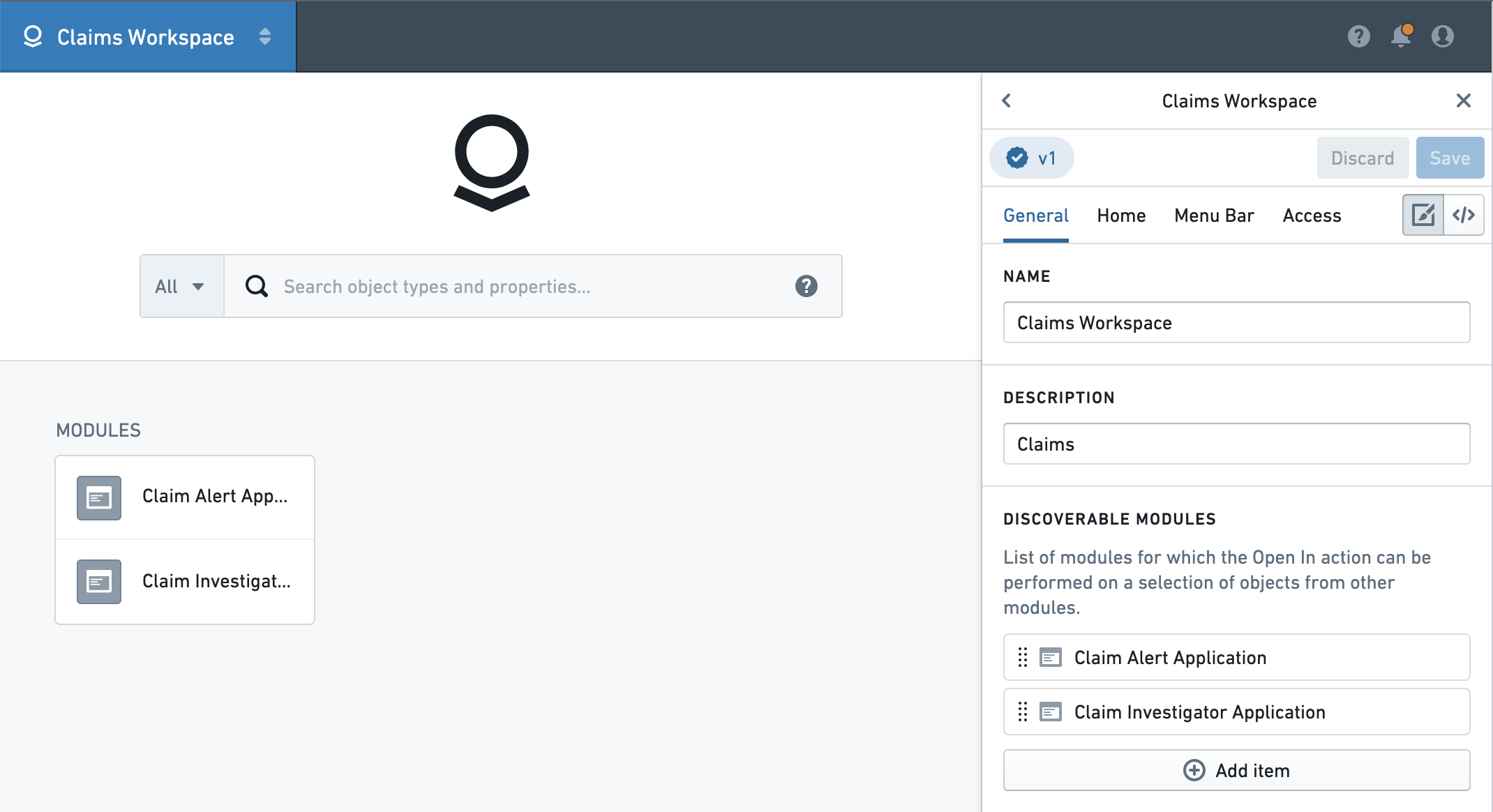This screenshot has height=812, width=1493.
Task: Toggle the visual editor mode
Action: [x=1423, y=215]
